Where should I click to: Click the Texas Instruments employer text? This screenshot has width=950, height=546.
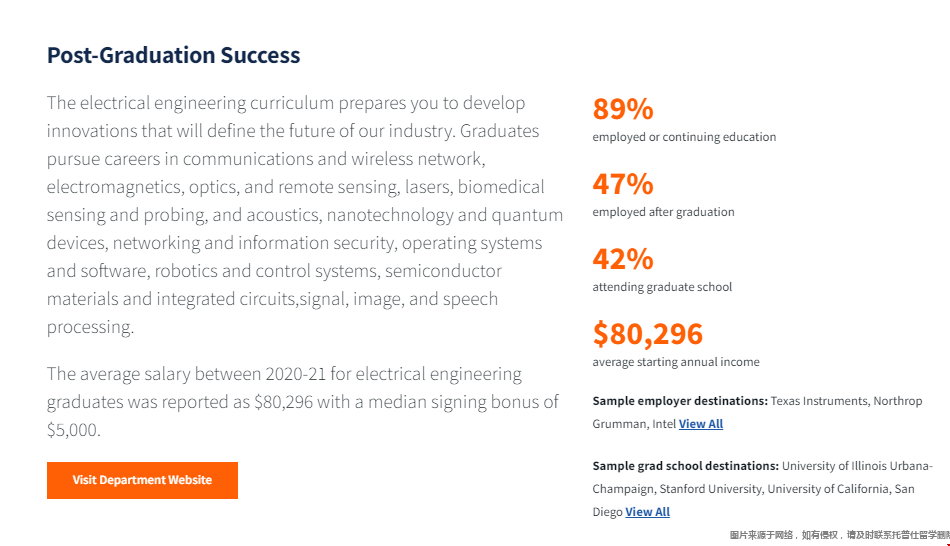click(819, 401)
